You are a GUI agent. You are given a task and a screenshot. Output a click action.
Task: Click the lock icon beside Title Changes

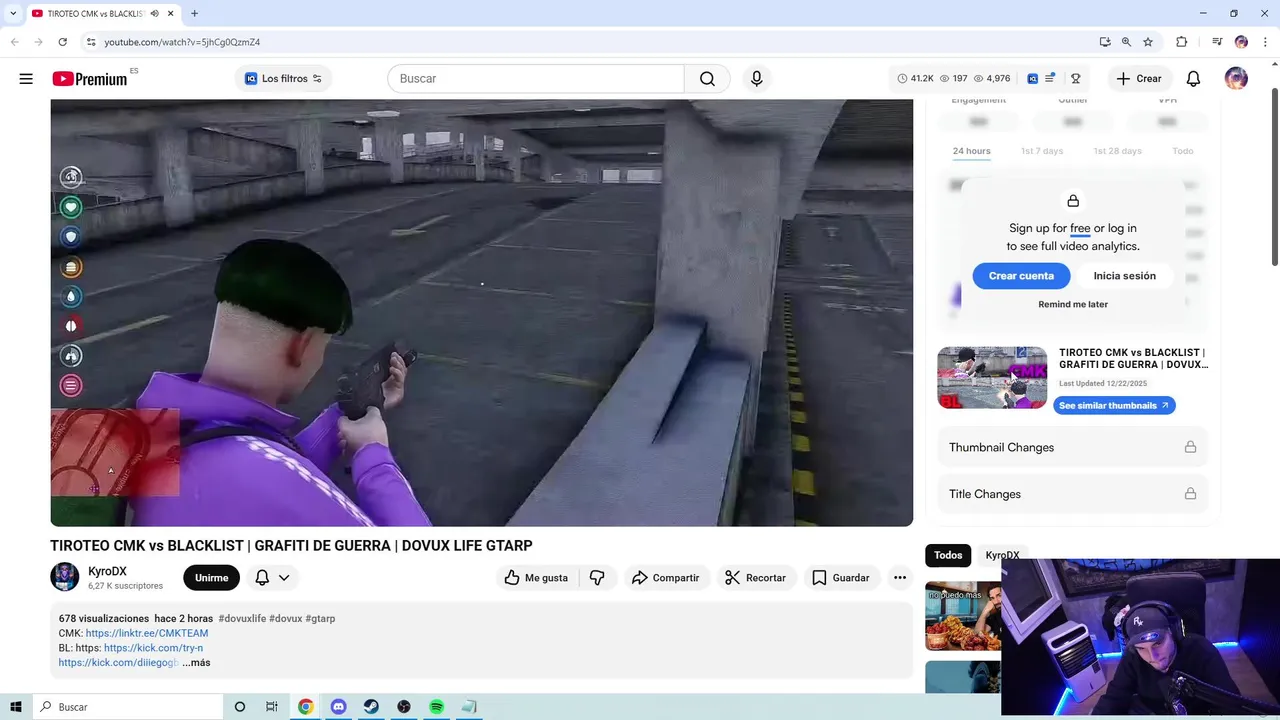(x=1190, y=494)
